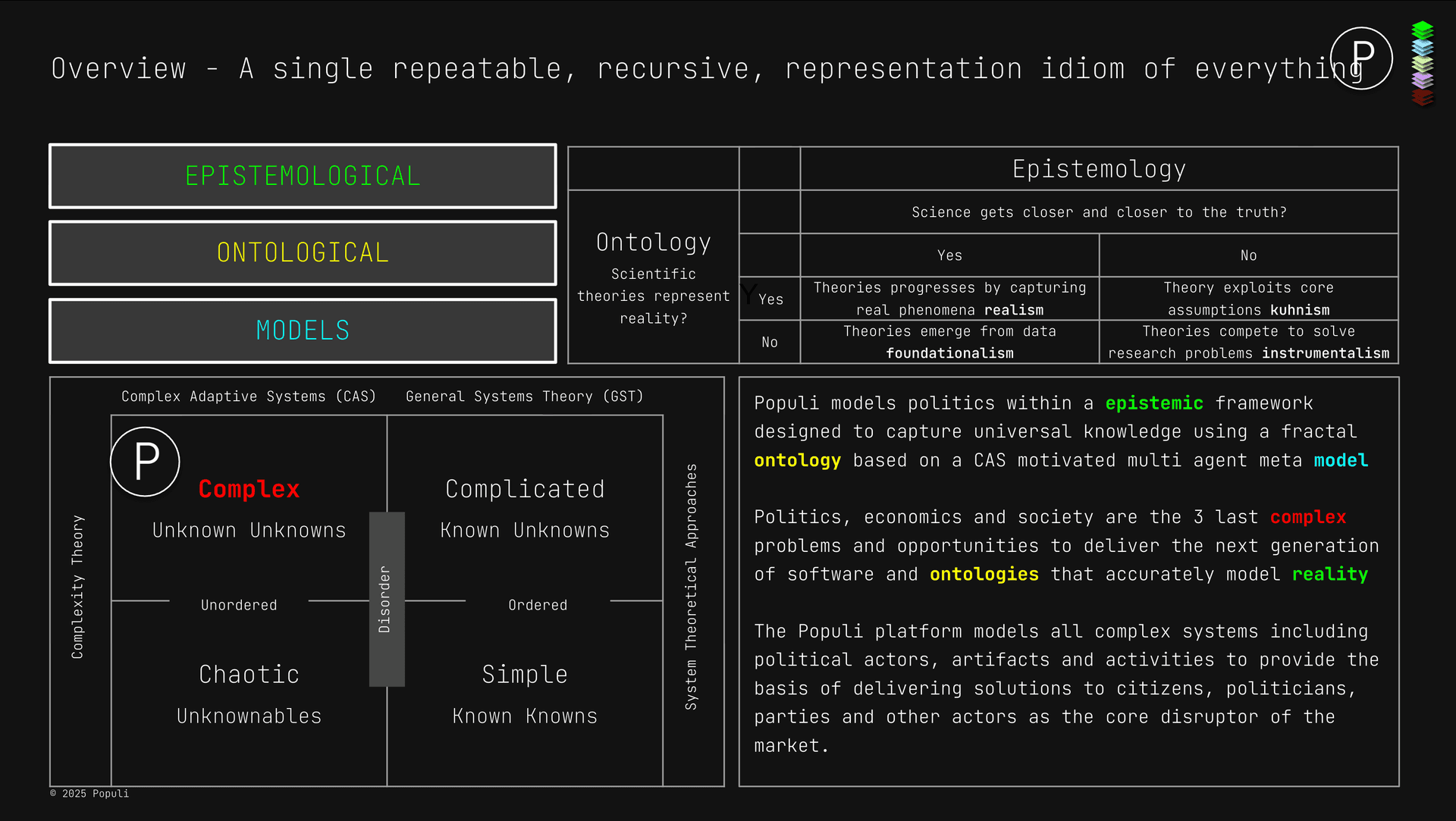Click the P circle inside the Complex quadrant
The image size is (1456, 821).
coord(145,461)
